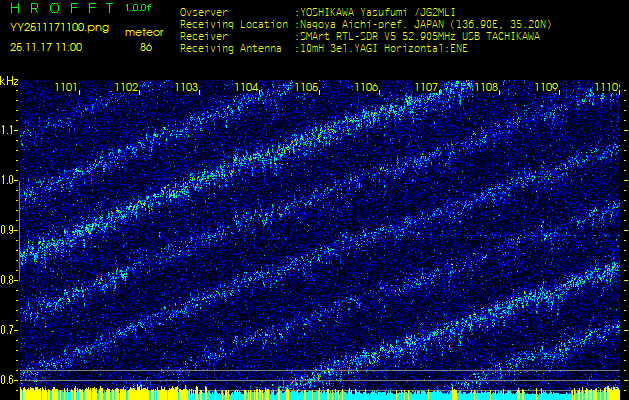Screen dimensions: 629x400
Task: Click the 10mH 3el.YAGI antenna value
Action: point(383,49)
